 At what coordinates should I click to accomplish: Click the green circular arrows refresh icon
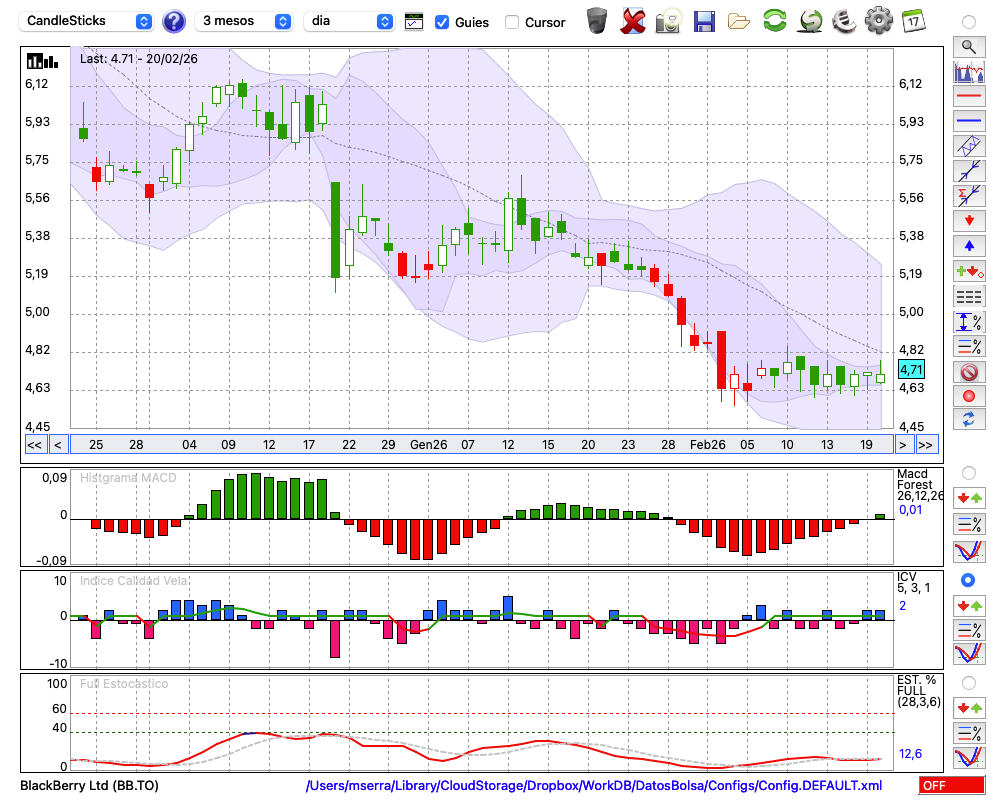click(774, 20)
